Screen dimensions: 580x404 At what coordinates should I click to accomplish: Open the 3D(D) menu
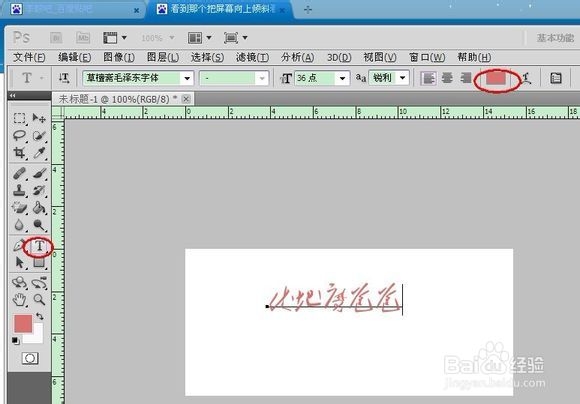coord(339,57)
